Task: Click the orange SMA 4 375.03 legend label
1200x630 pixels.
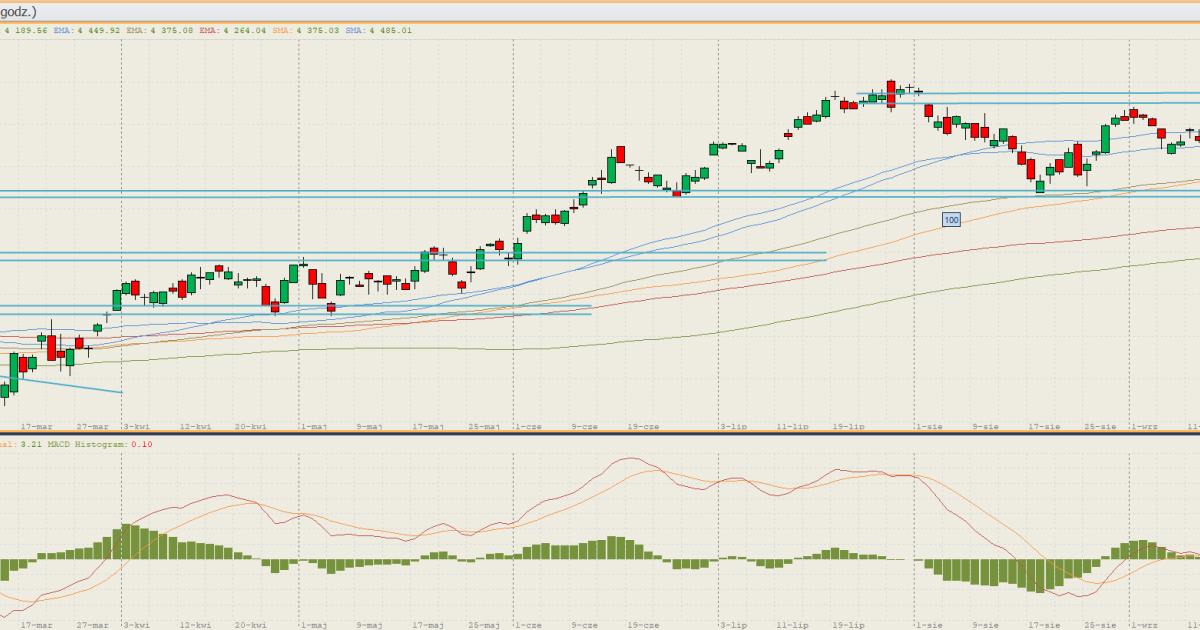Action: [305, 30]
